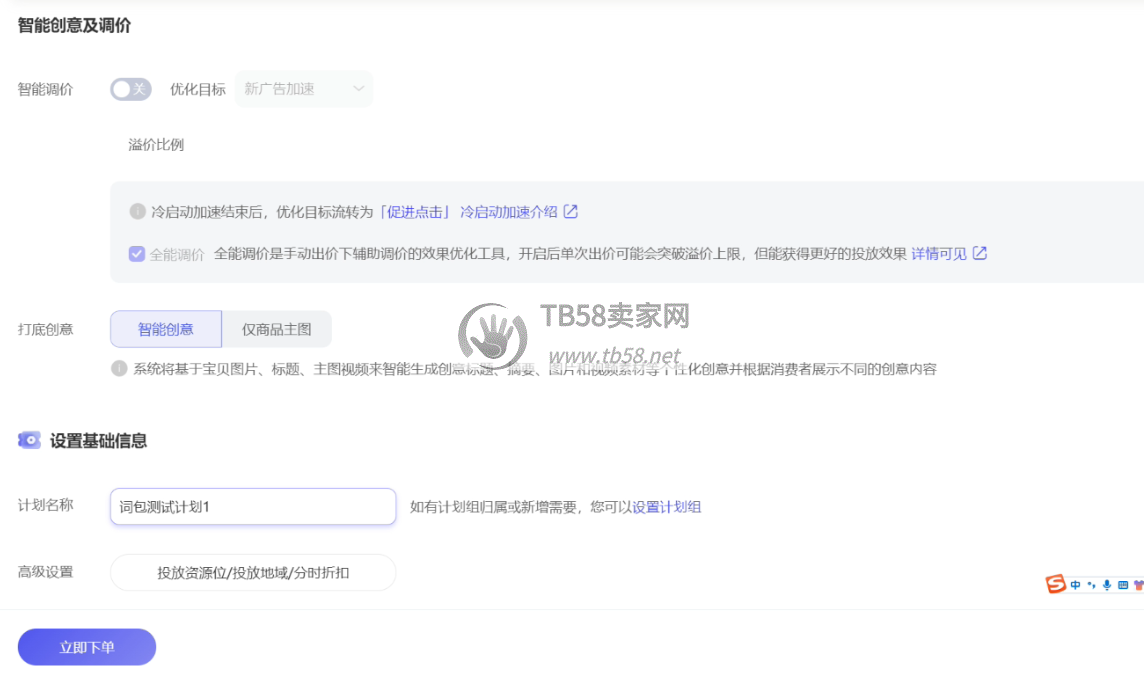Open the 设置计划组 link
This screenshot has height=673, width=1144.
pos(666,507)
